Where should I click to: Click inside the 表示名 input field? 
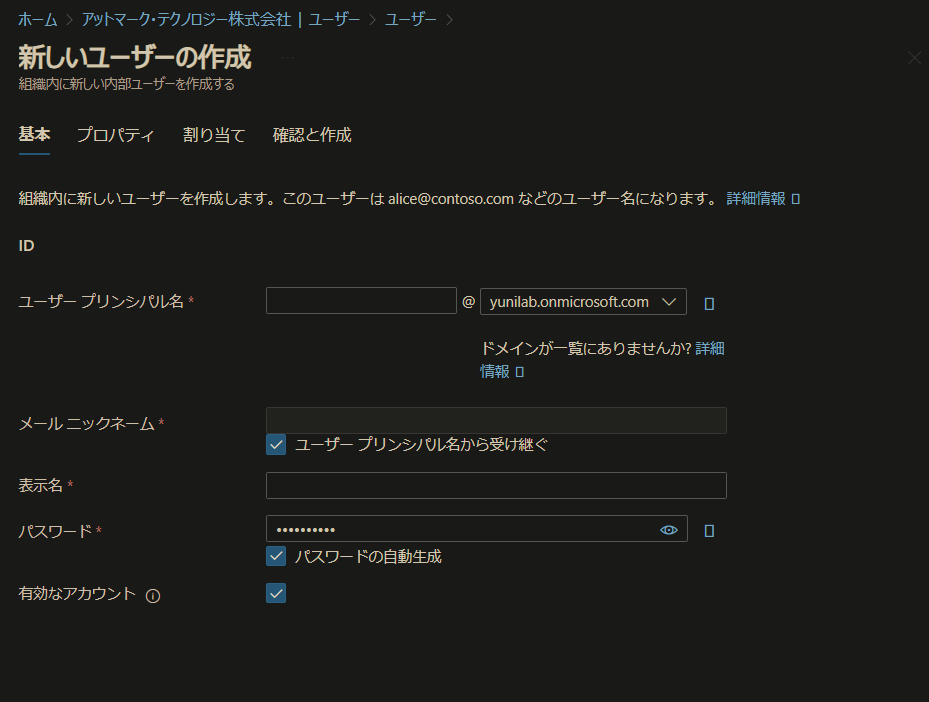pos(495,485)
